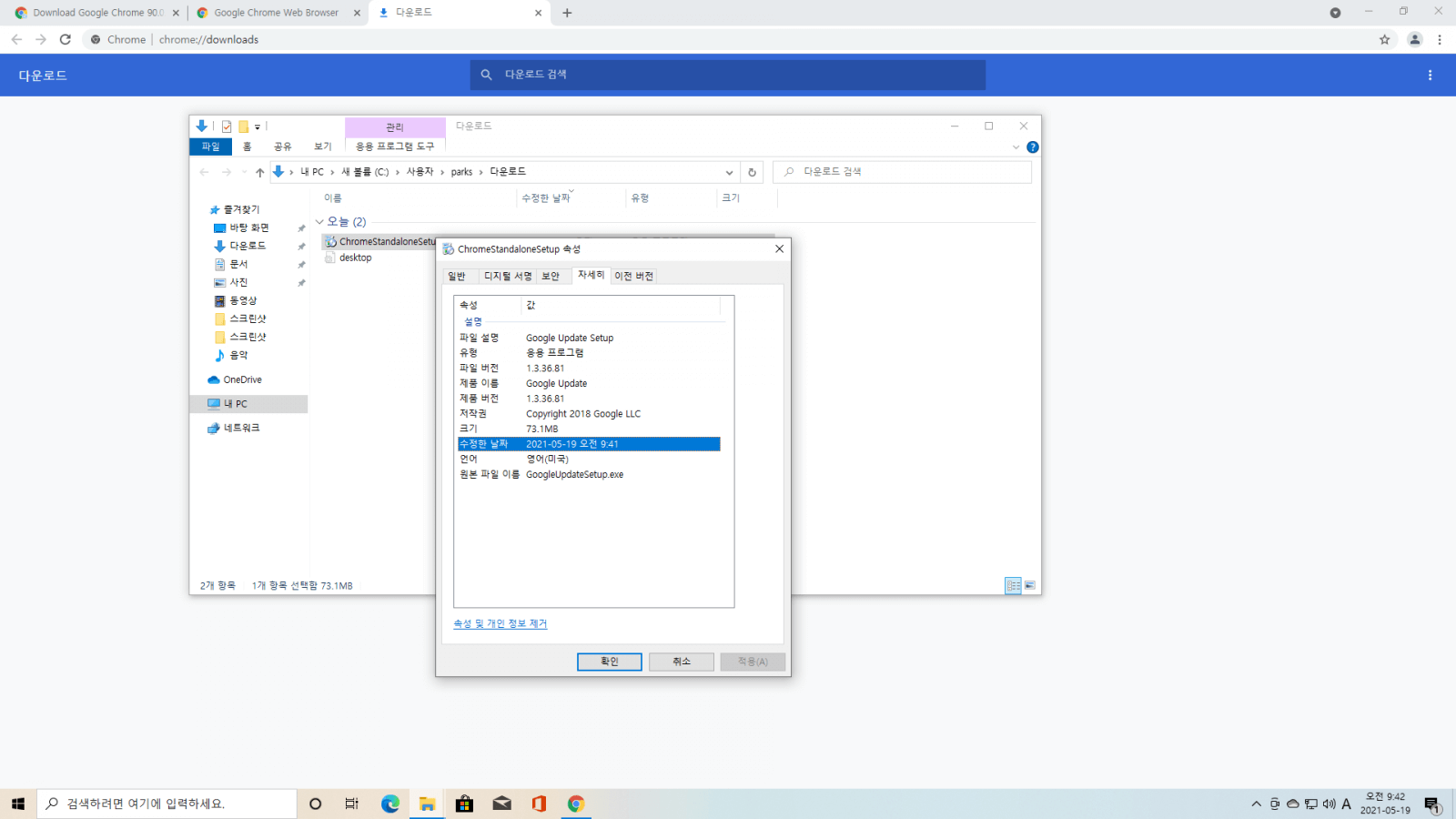Viewport: 1456px width, 819px height.
Task: Click parks in the address breadcrumb
Action: [462, 172]
